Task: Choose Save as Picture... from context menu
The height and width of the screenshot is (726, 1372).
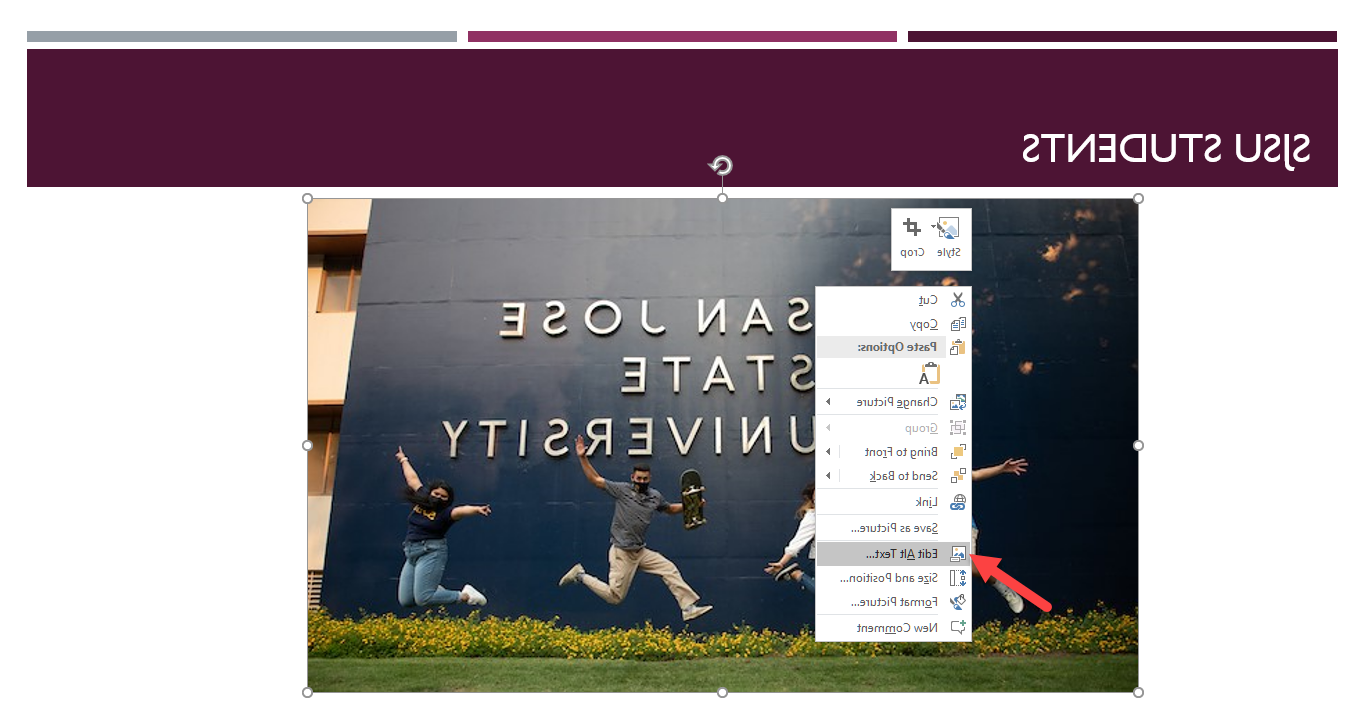Action: 894,528
